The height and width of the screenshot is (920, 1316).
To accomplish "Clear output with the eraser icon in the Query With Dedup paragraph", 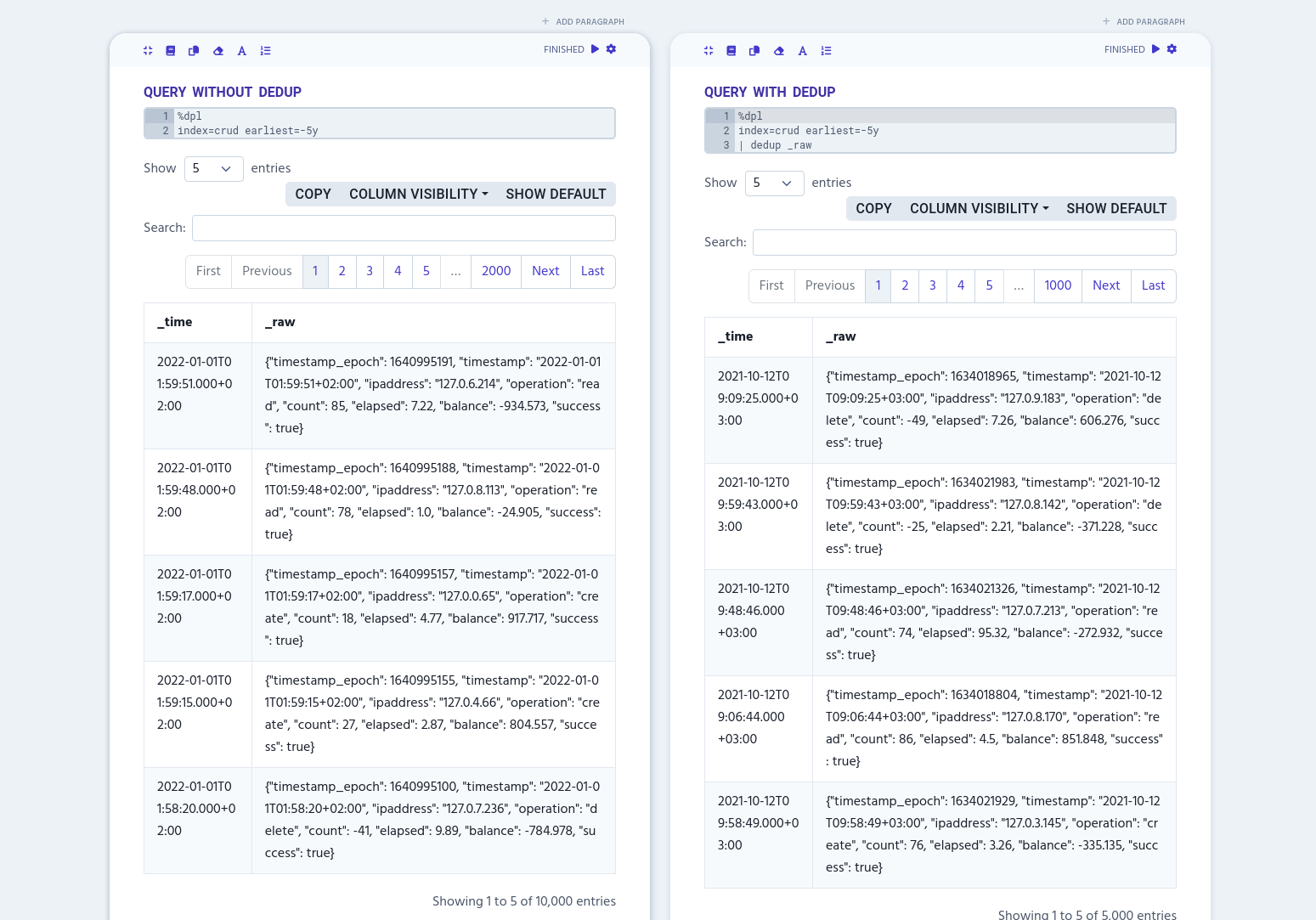I will point(778,51).
